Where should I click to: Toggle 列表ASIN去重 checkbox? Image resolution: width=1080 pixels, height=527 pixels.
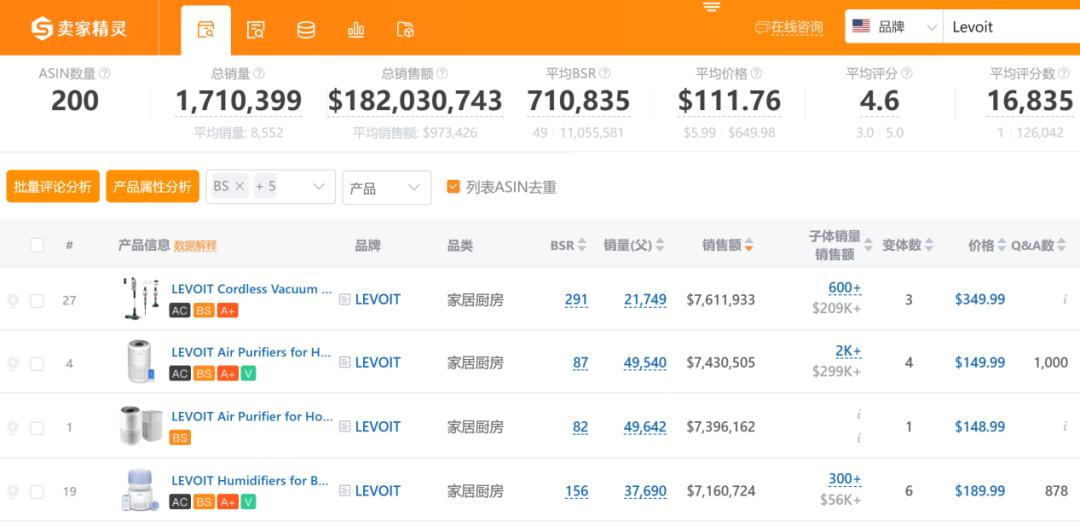pyautogui.click(x=453, y=187)
